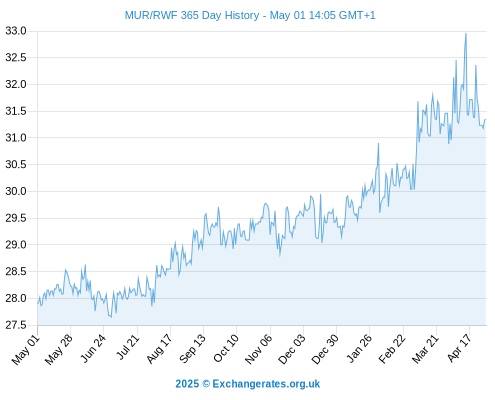Click the Sep 13 date label
This screenshot has height=400, width=495.
(x=192, y=349)
